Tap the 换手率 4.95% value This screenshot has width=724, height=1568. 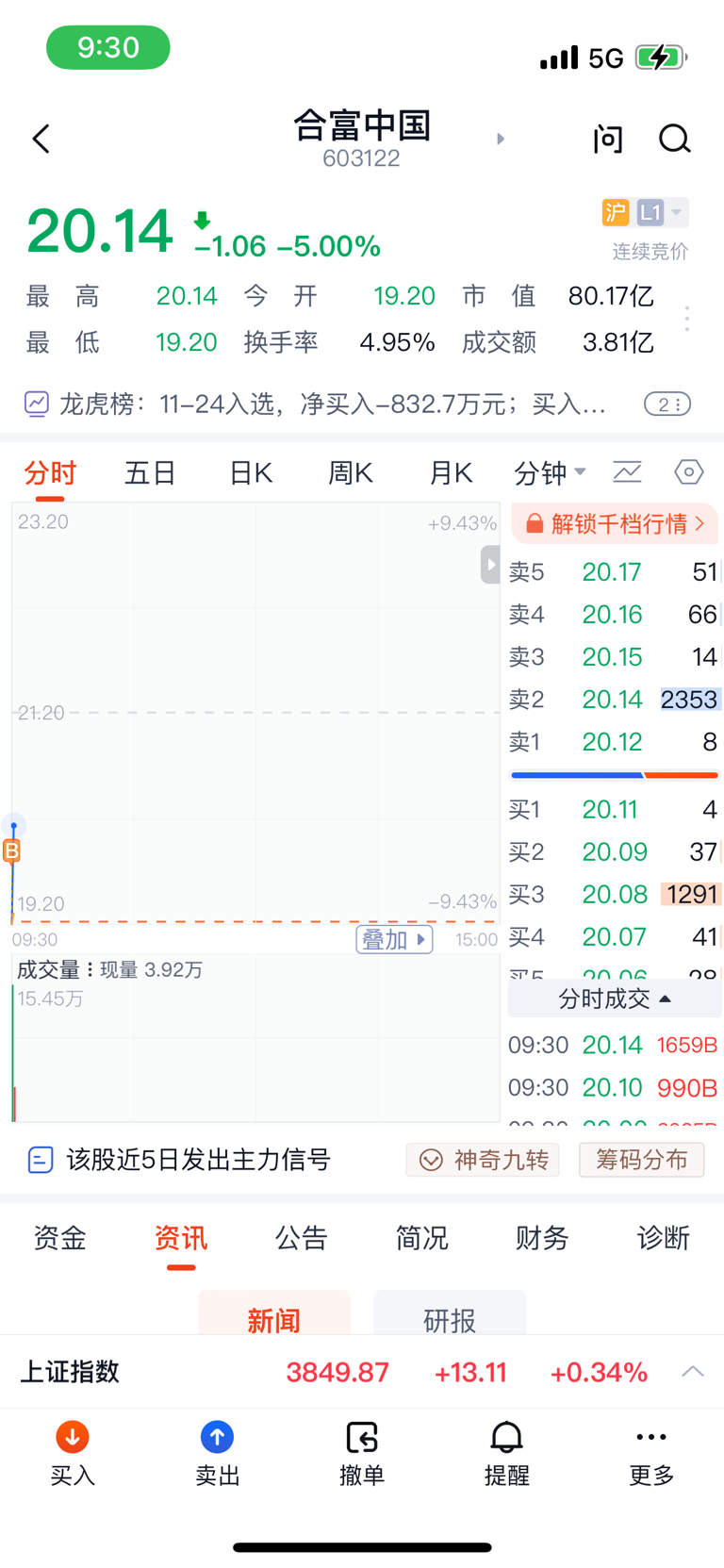[x=397, y=342]
